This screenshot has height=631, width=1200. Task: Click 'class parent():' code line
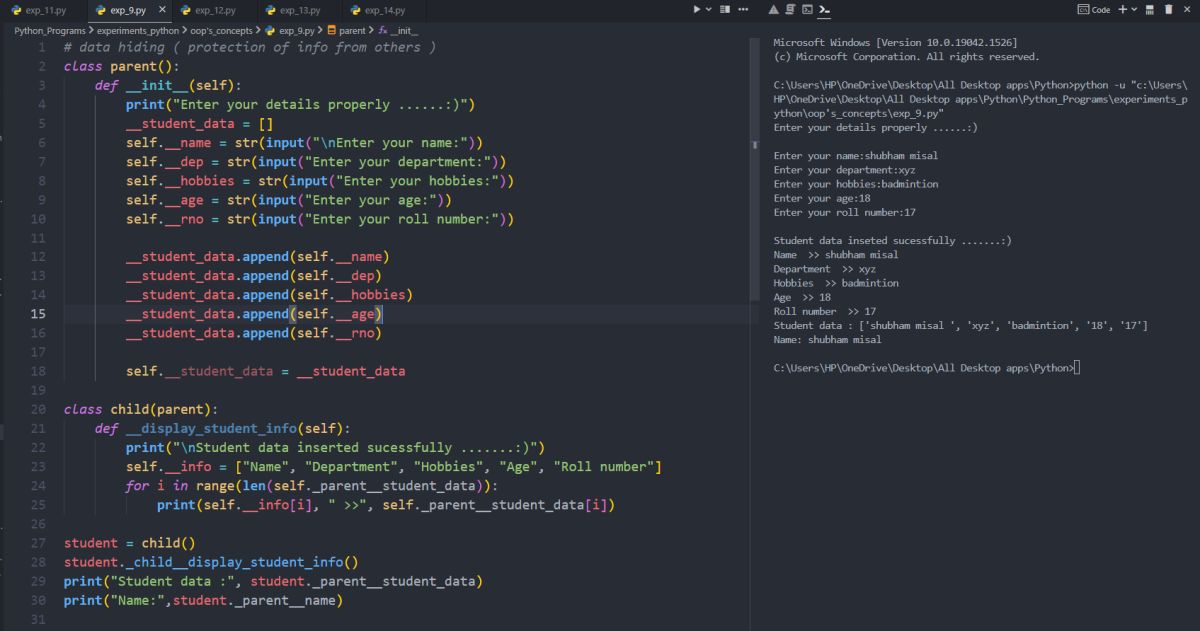coord(120,67)
